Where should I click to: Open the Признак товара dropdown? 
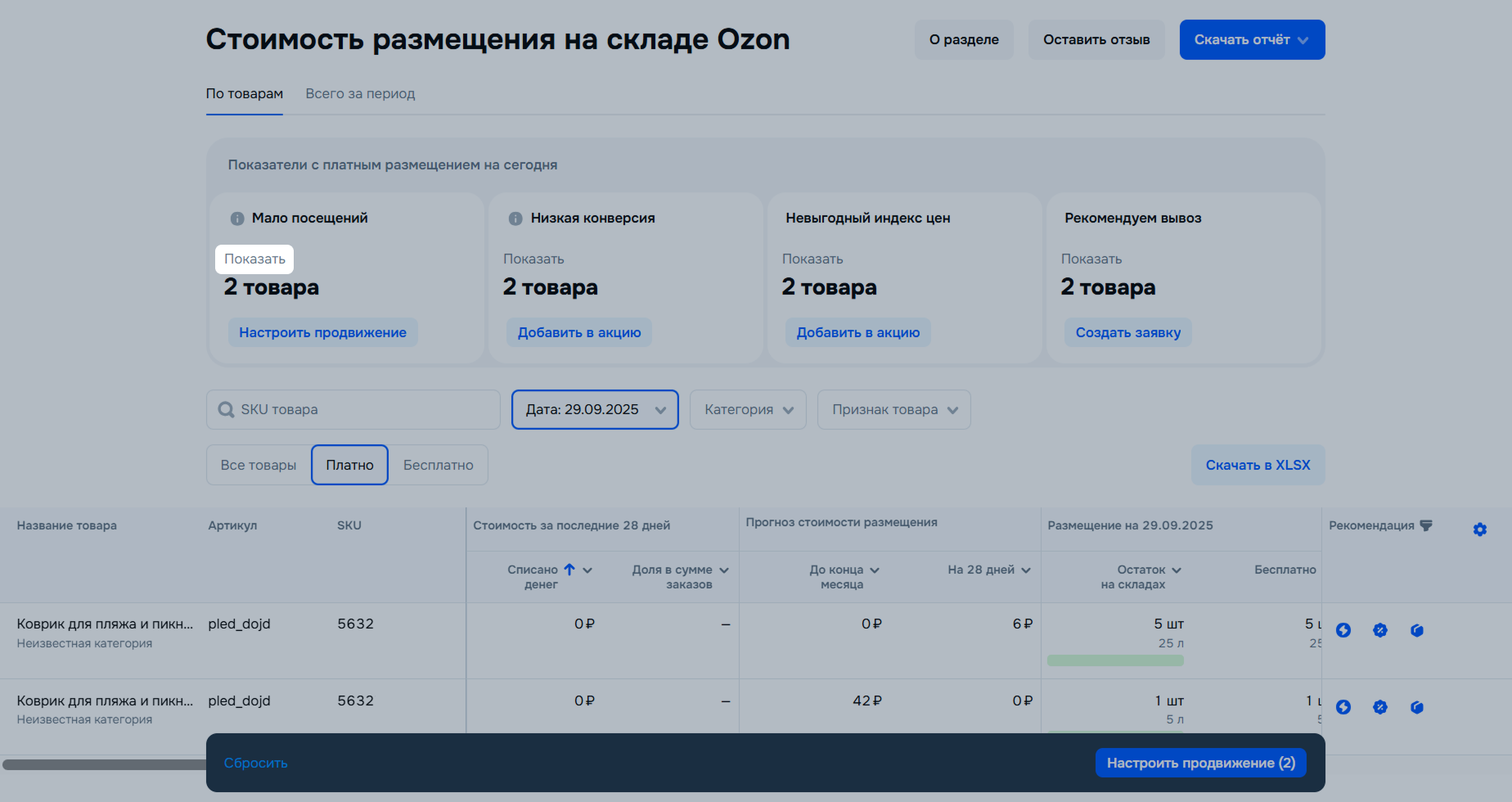click(x=893, y=409)
